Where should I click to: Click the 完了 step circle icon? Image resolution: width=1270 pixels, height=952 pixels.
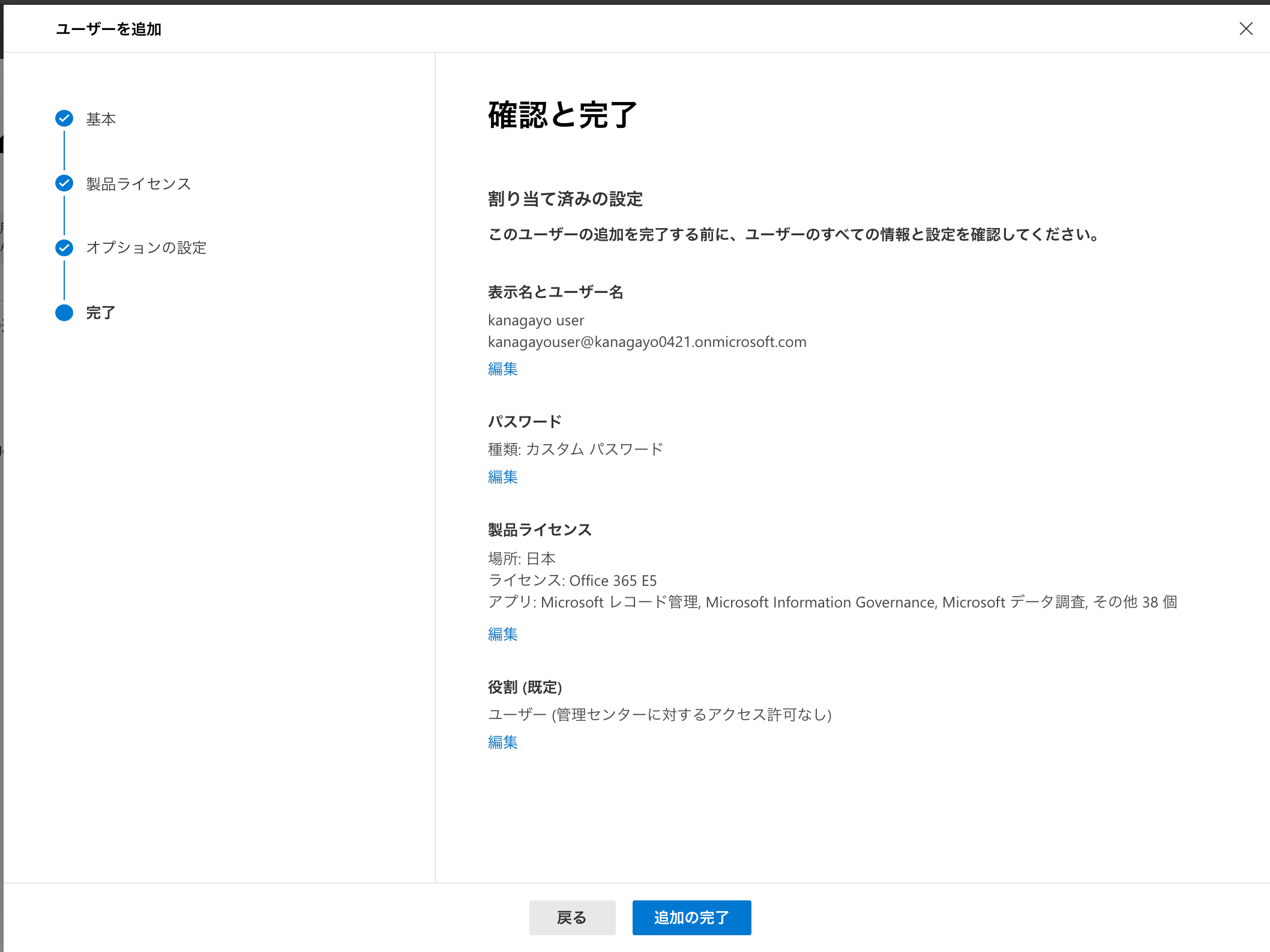(64, 313)
